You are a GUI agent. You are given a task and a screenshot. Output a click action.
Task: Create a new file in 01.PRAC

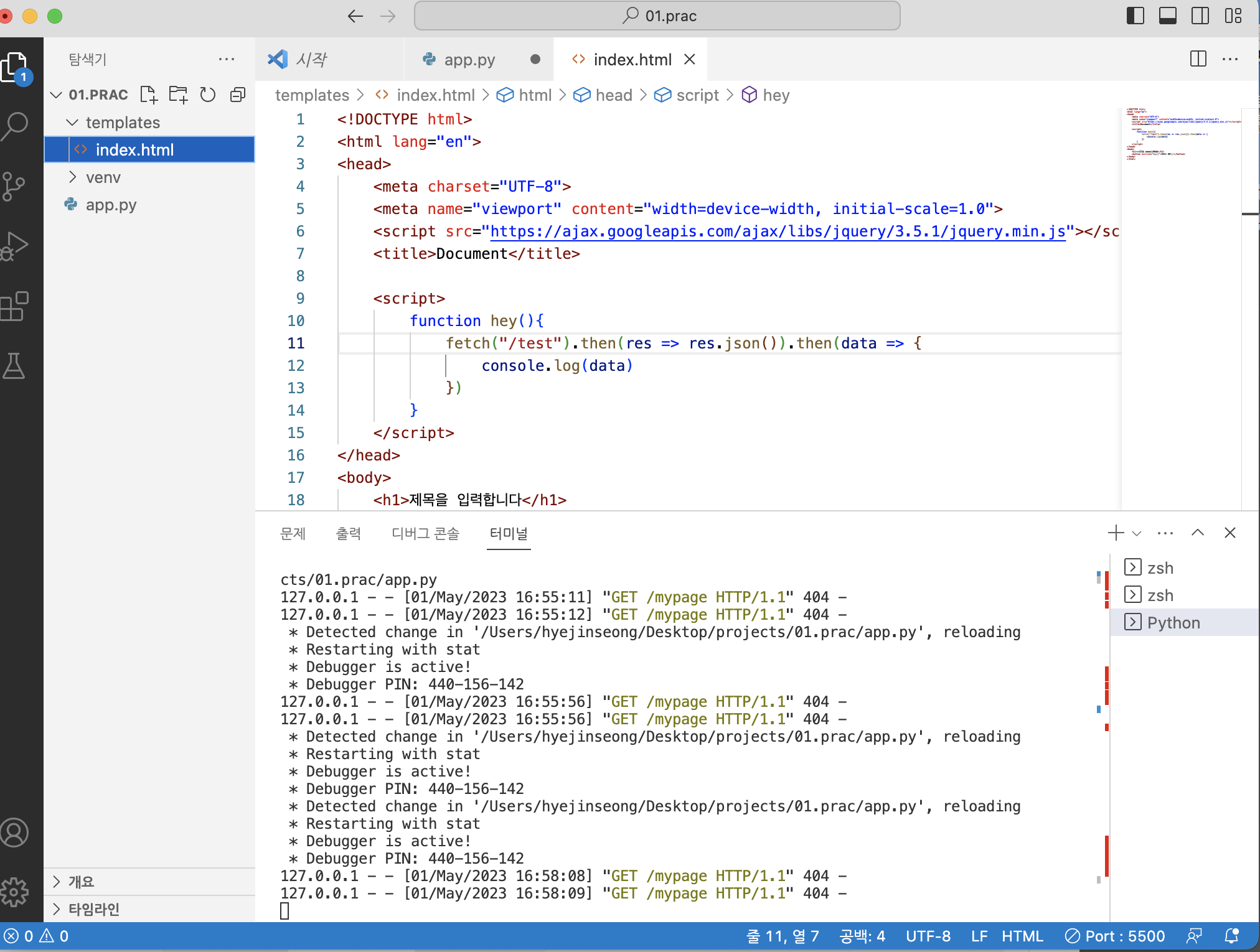point(148,95)
